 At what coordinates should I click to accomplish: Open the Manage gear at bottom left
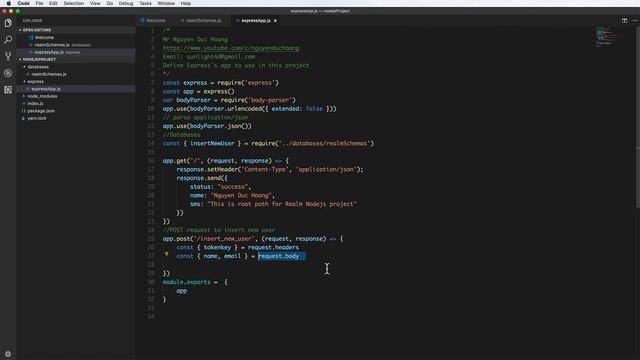[x=8, y=354]
